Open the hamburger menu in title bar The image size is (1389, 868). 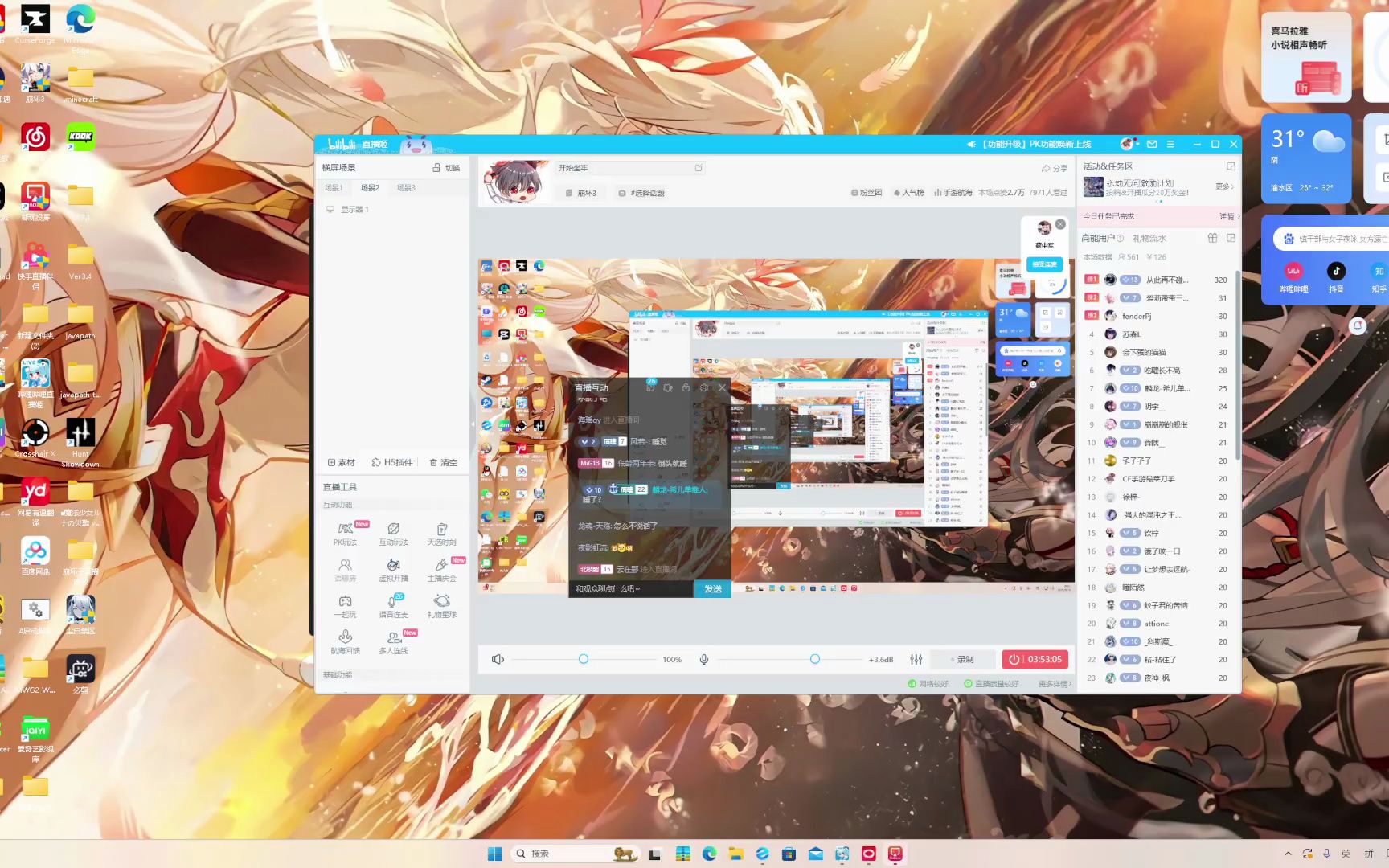coord(1170,144)
